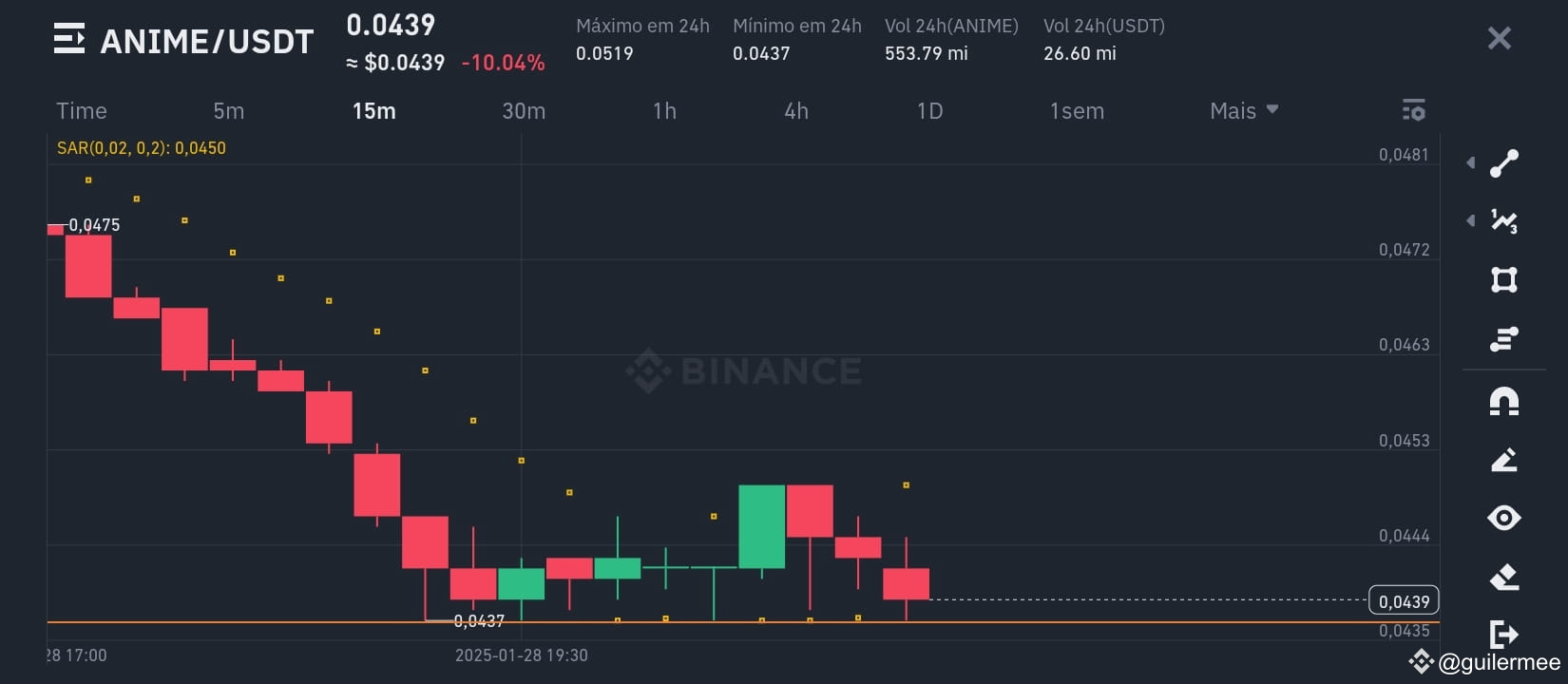Screen dimensions: 1568x684
Task: Select the 30m interval
Action: click(524, 110)
